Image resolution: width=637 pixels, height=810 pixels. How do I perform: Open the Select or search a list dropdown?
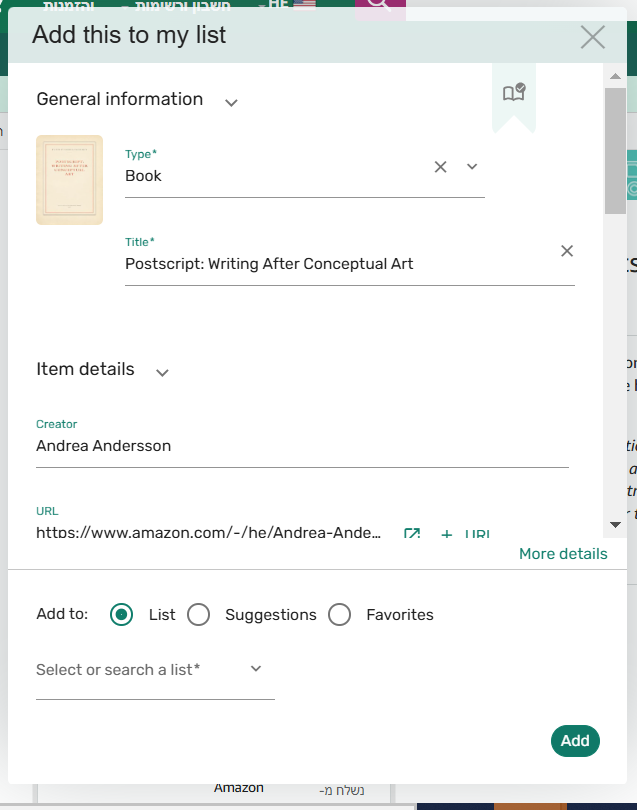[155, 670]
